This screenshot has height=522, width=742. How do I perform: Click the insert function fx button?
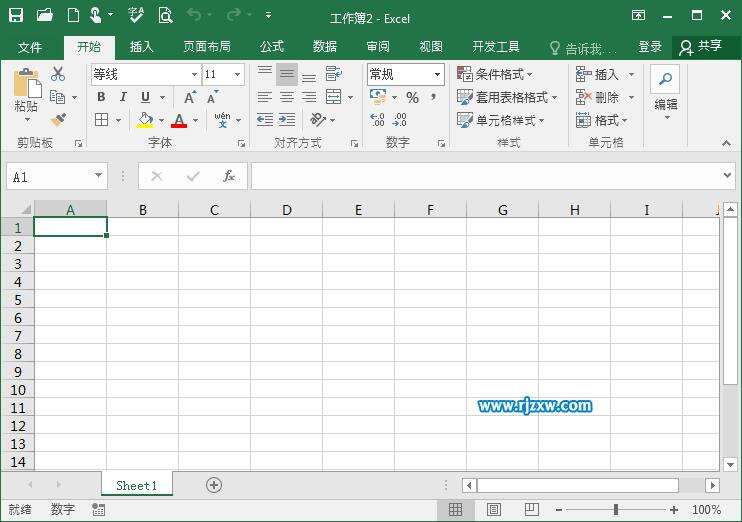point(229,176)
